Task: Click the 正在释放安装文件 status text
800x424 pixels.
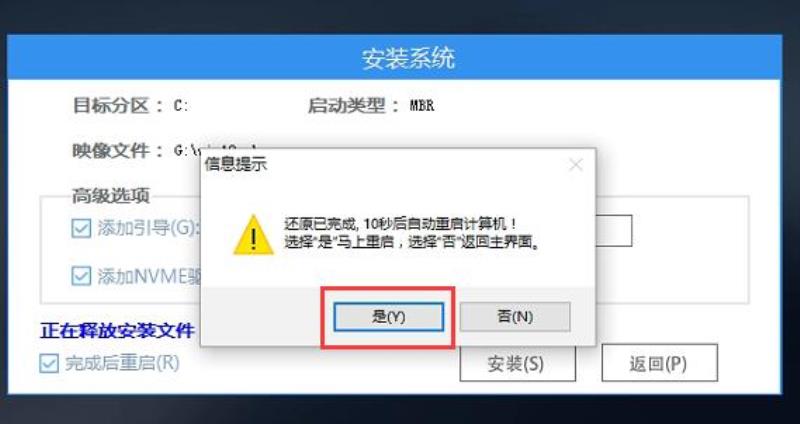Action: [117, 331]
